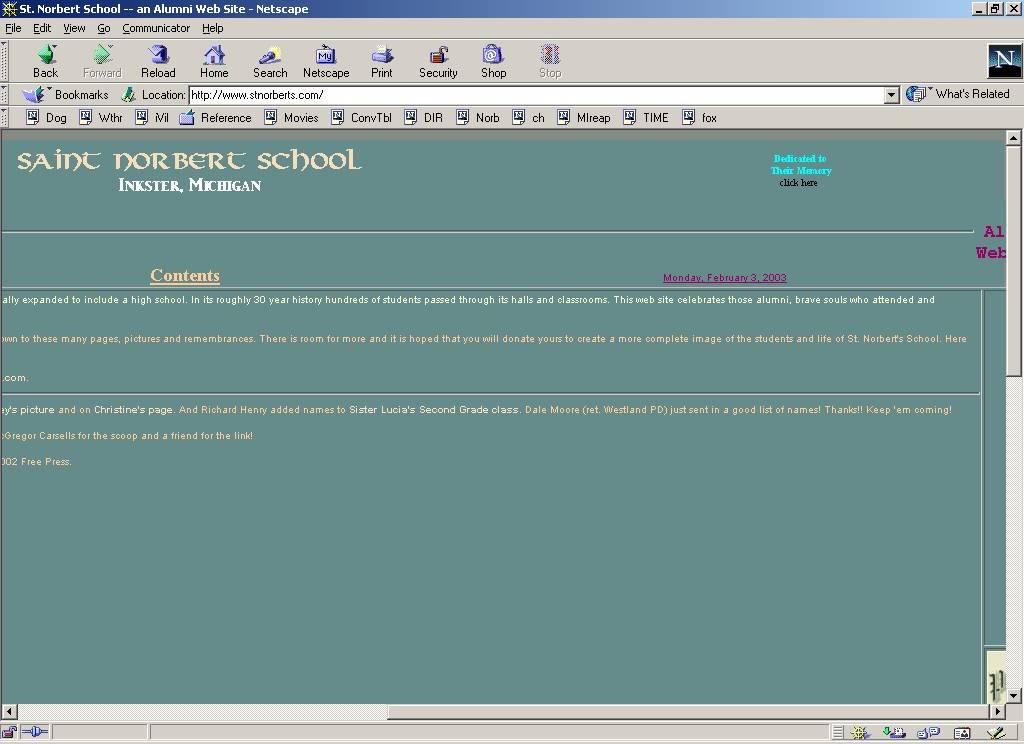Open the Movies personal toolbar bookmark
The width and height of the screenshot is (1024, 744).
pos(292,118)
